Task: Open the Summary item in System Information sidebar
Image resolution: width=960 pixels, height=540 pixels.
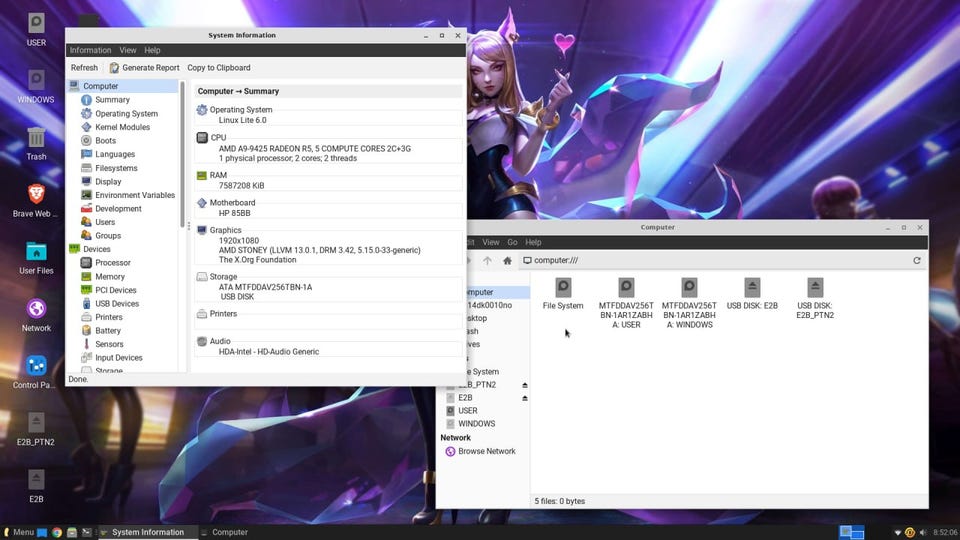Action: point(112,100)
